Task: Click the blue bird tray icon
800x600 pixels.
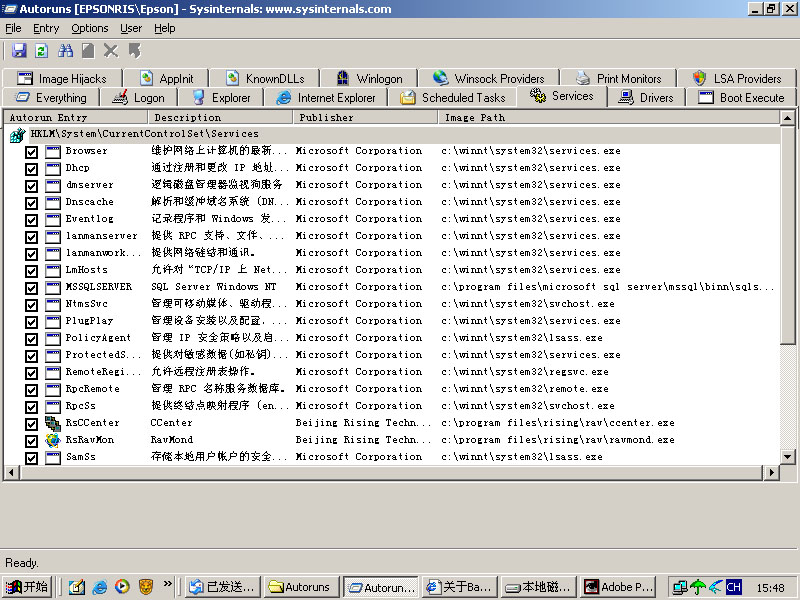Action: click(716, 587)
